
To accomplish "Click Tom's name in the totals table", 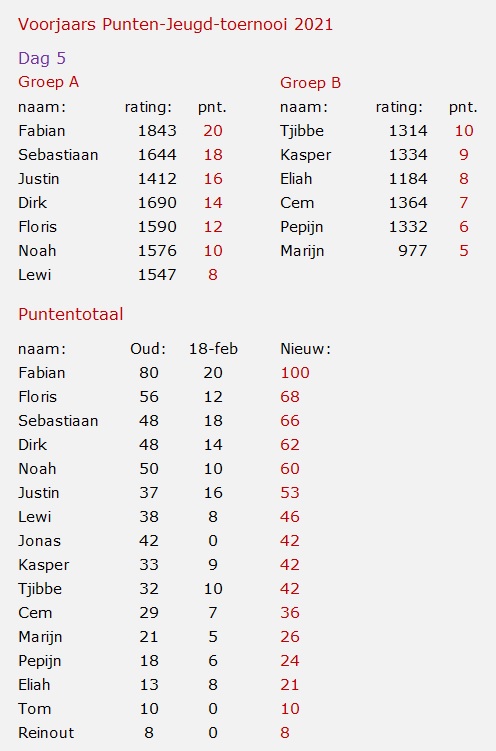I will [x=34, y=709].
